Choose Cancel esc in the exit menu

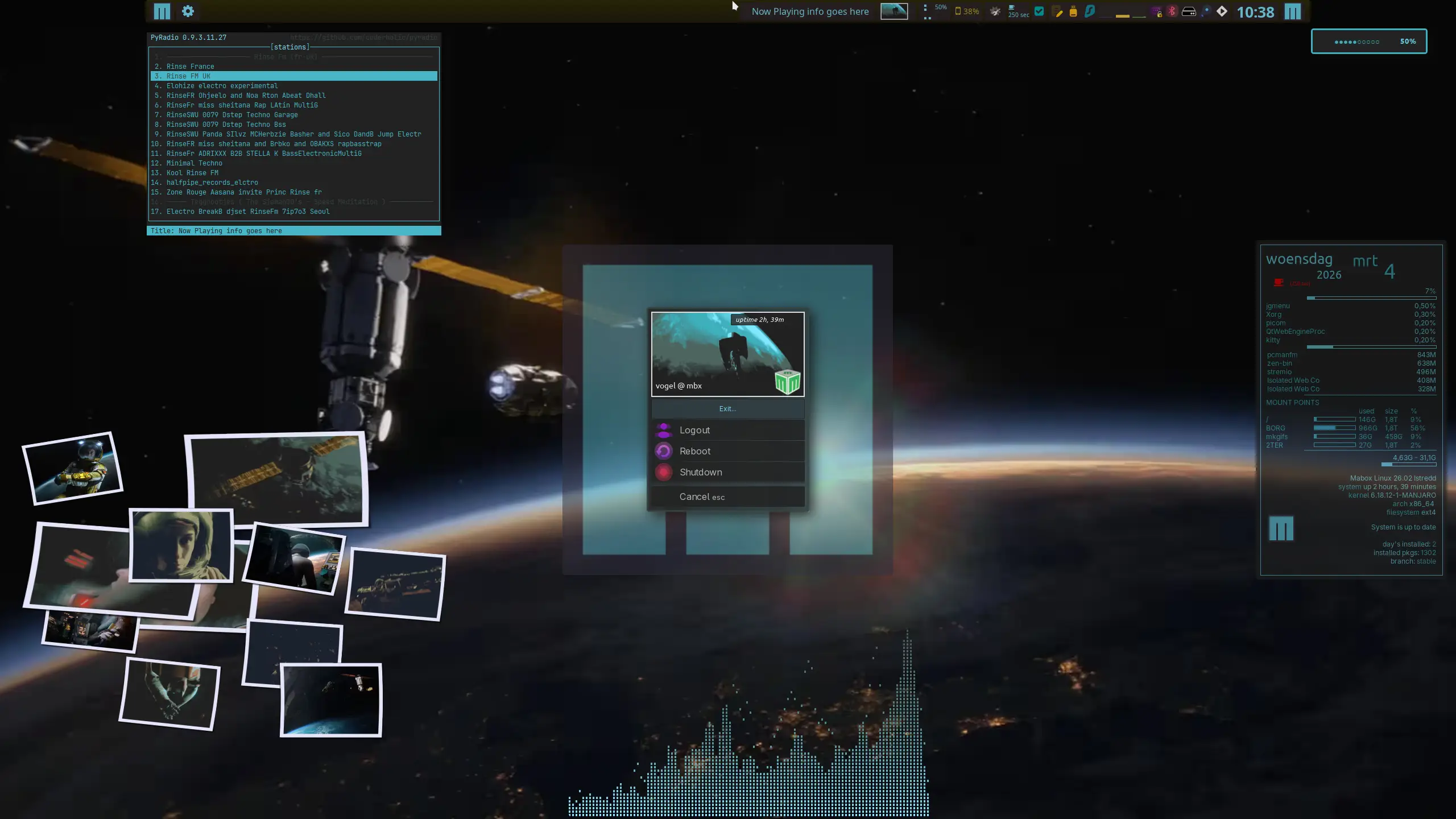point(702,497)
